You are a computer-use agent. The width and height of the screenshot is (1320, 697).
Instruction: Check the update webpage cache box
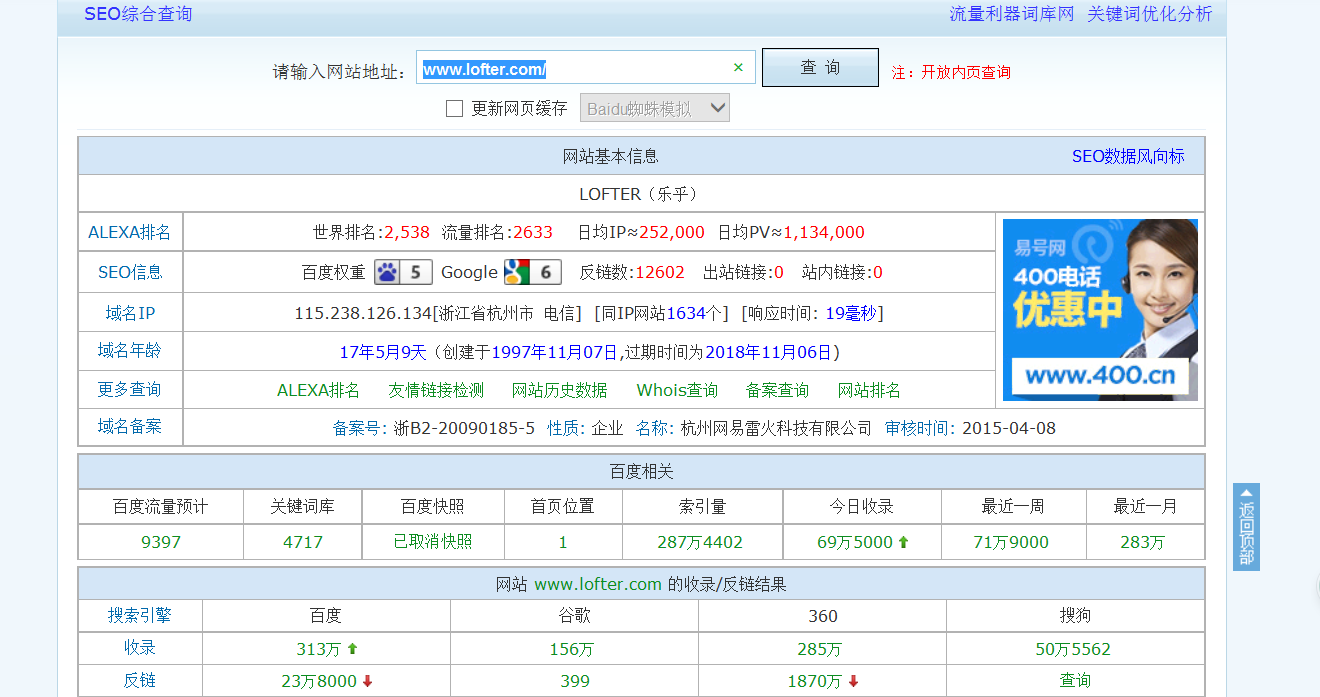(x=455, y=107)
